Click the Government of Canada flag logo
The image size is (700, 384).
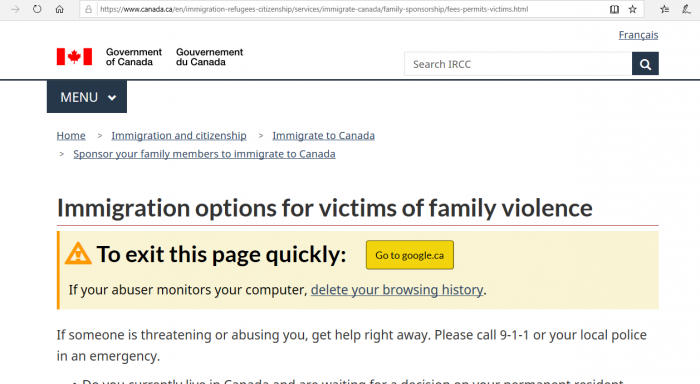click(75, 57)
